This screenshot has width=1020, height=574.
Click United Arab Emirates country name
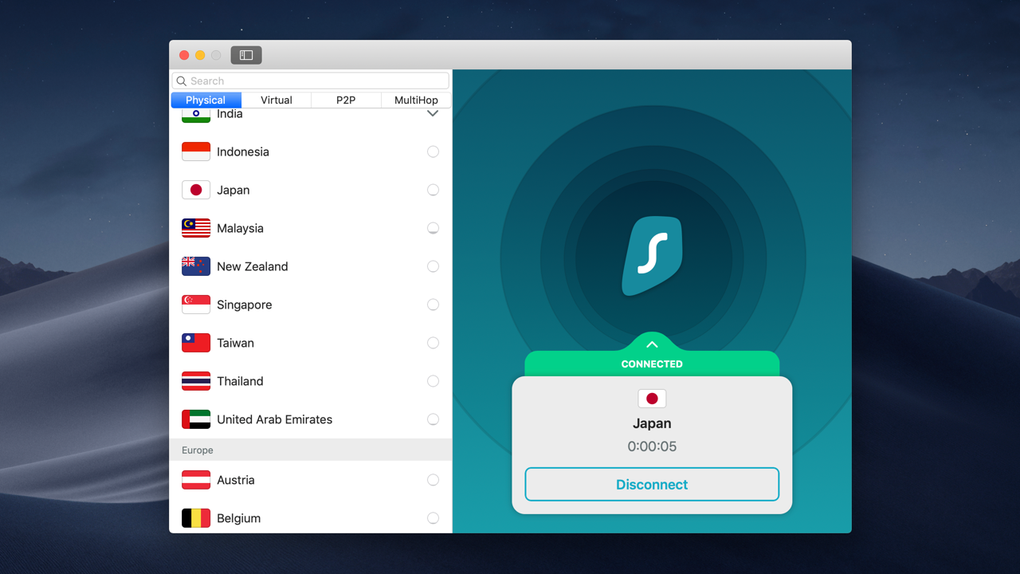275,420
